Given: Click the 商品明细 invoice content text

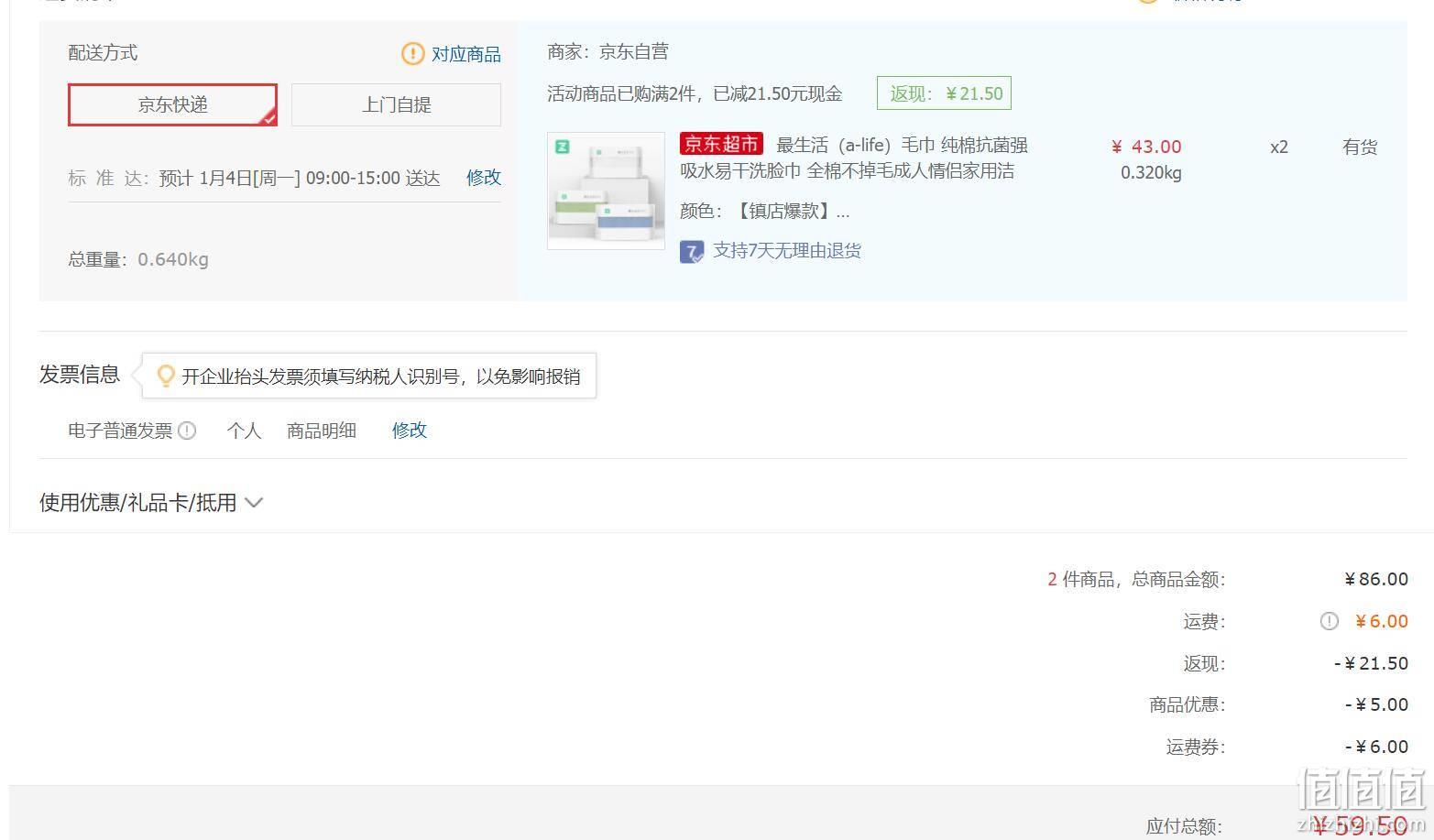Looking at the screenshot, I should [x=322, y=431].
